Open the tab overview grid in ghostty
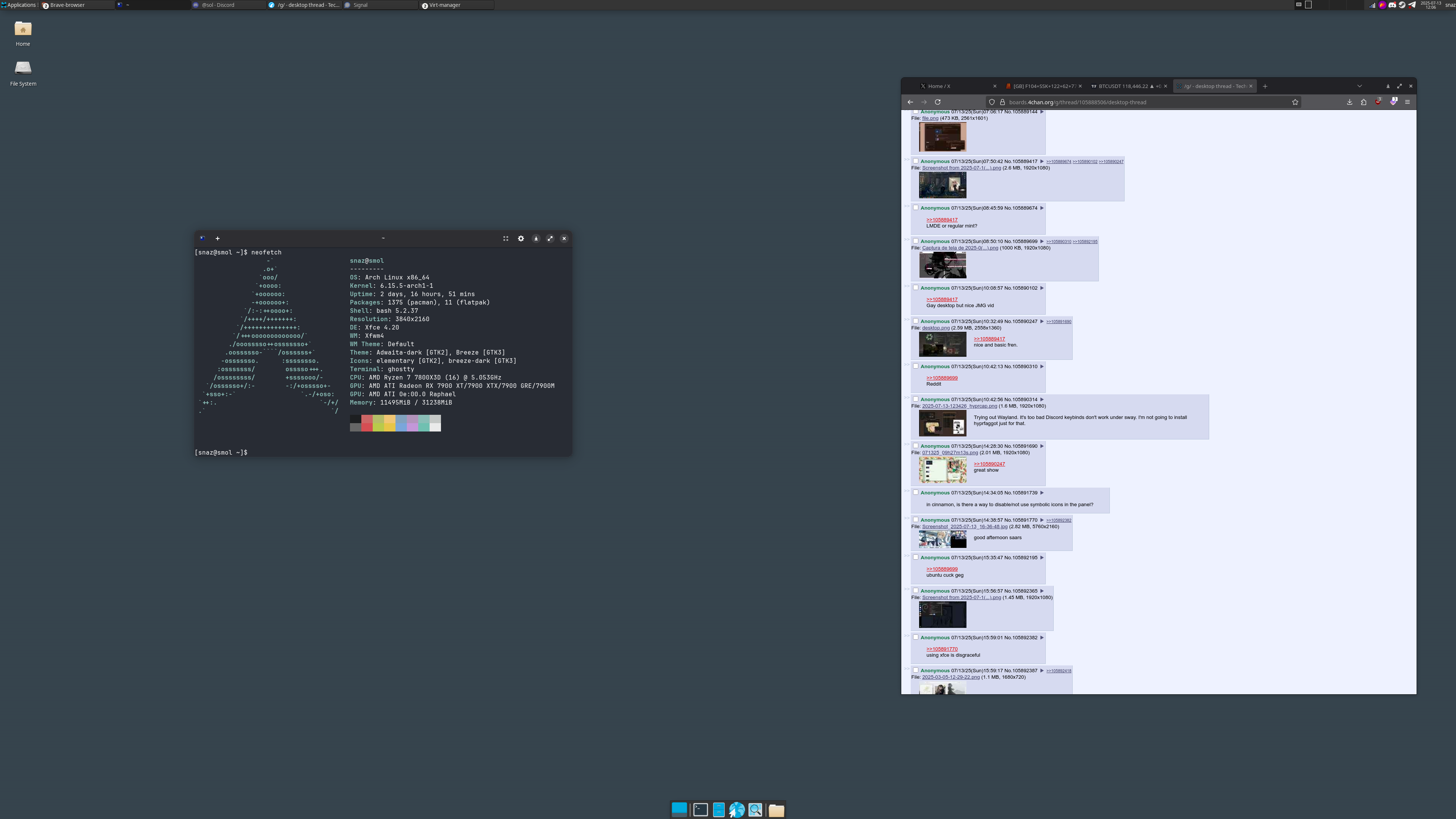 (x=505, y=238)
